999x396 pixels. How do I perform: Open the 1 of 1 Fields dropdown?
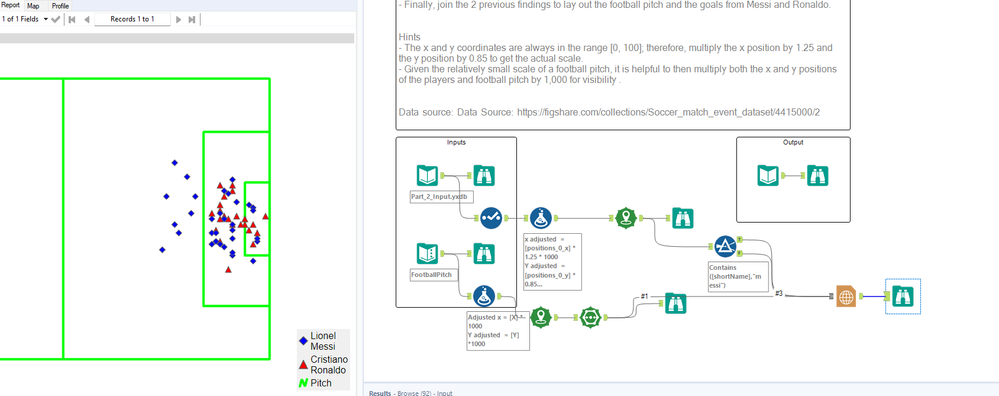coord(25,19)
